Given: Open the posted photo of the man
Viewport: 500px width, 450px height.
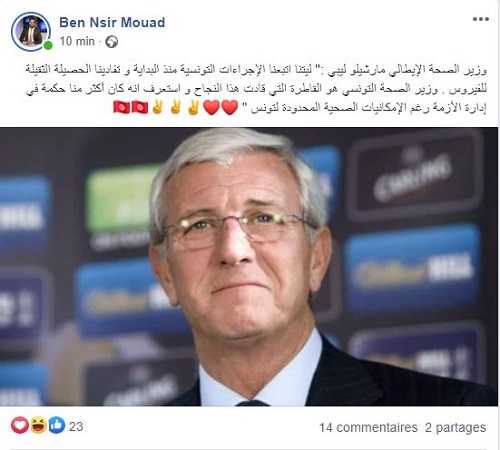Looking at the screenshot, I should point(249,267).
